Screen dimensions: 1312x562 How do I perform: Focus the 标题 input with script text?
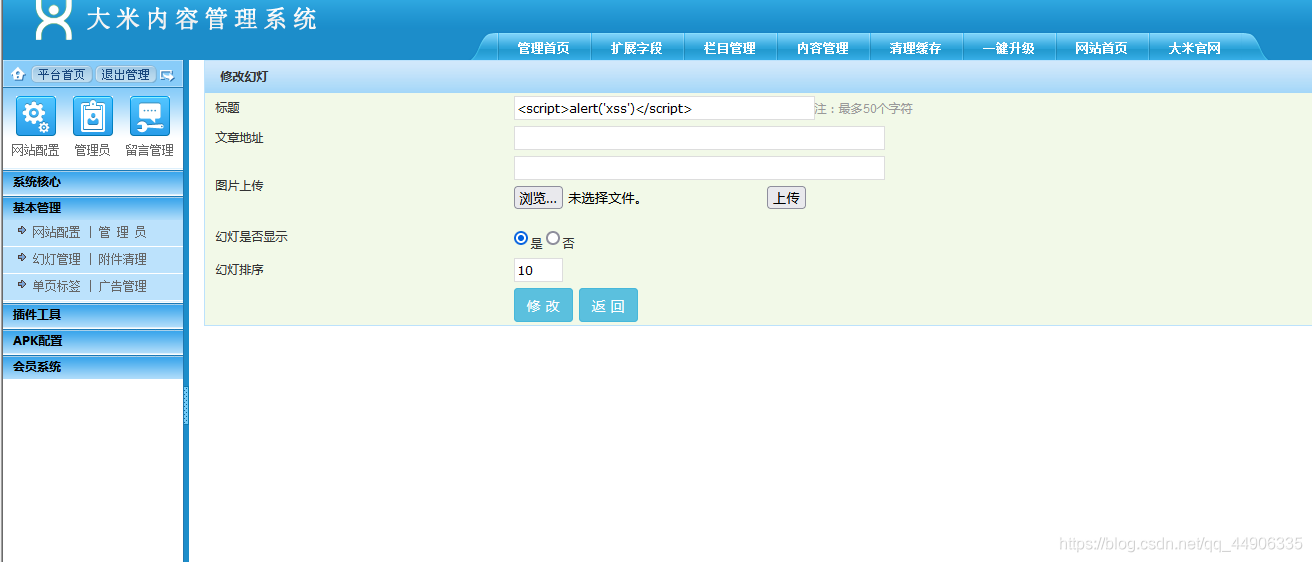point(664,108)
